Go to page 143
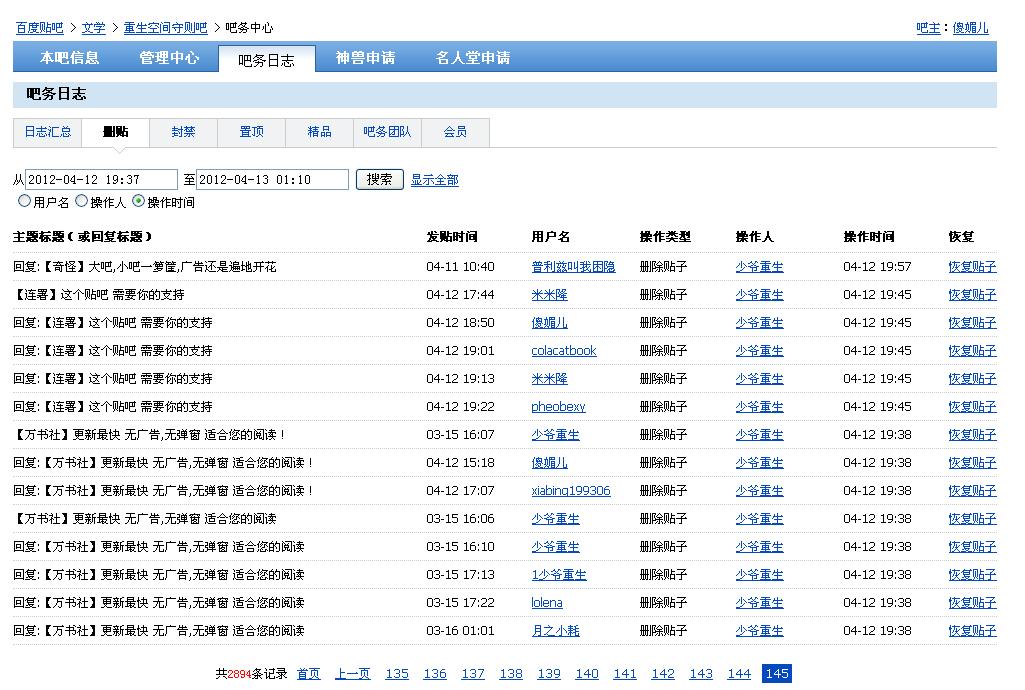The width and height of the screenshot is (1025, 690). pos(700,674)
